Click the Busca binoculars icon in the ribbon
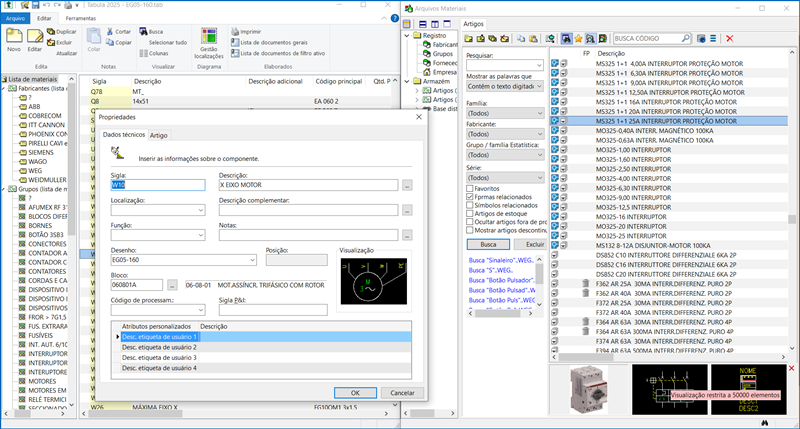Viewport: 800px width, 429px height. pos(143,32)
